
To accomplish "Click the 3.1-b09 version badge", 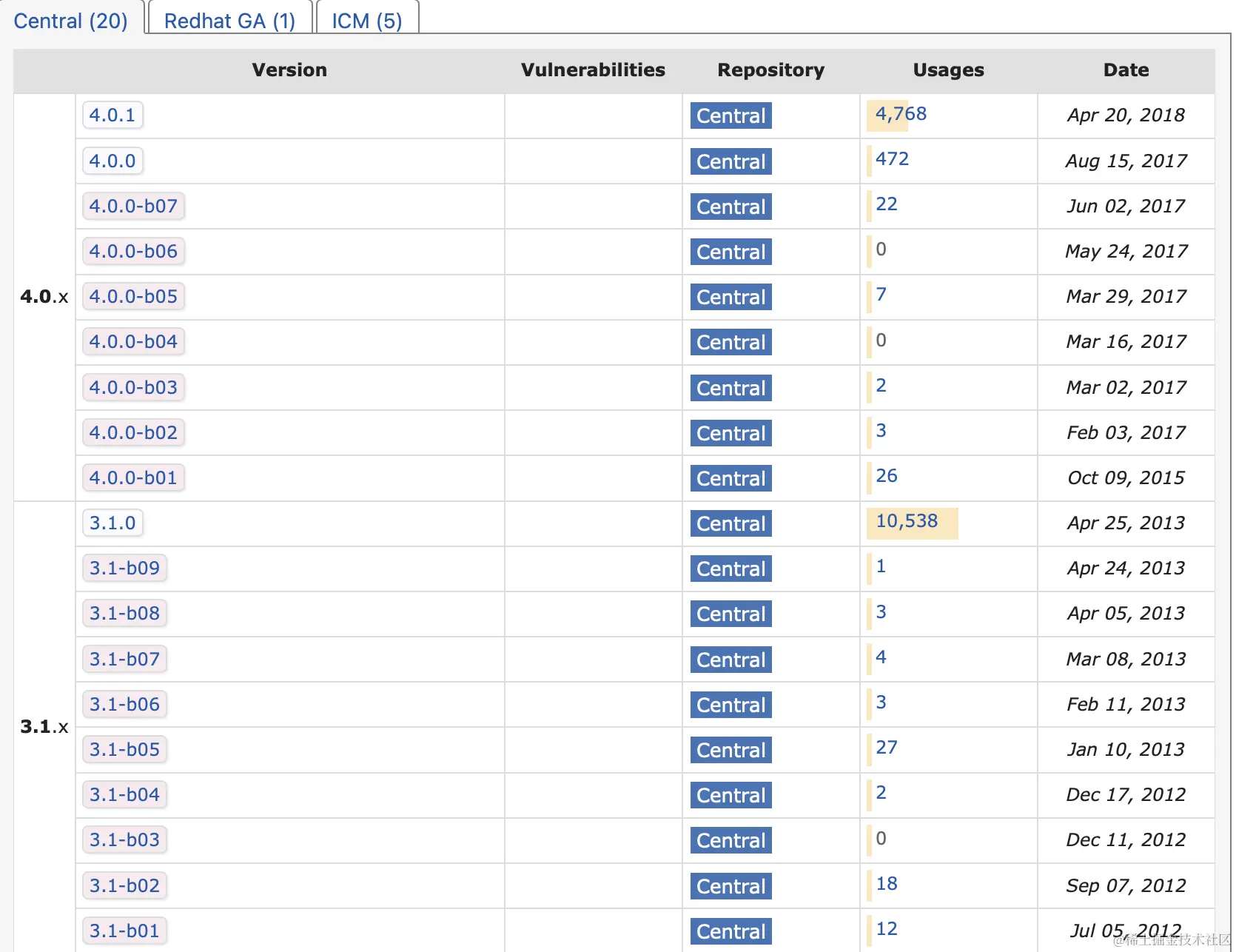I will point(124,568).
